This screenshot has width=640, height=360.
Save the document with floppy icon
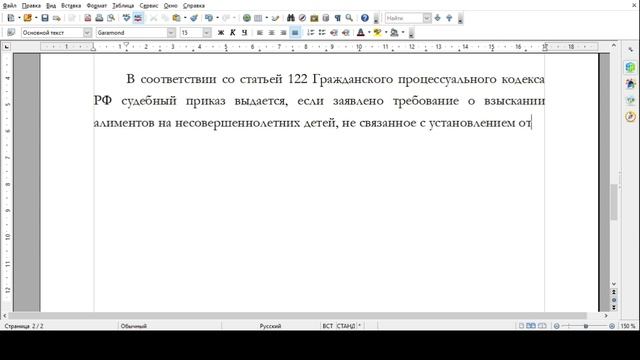[x=45, y=18]
